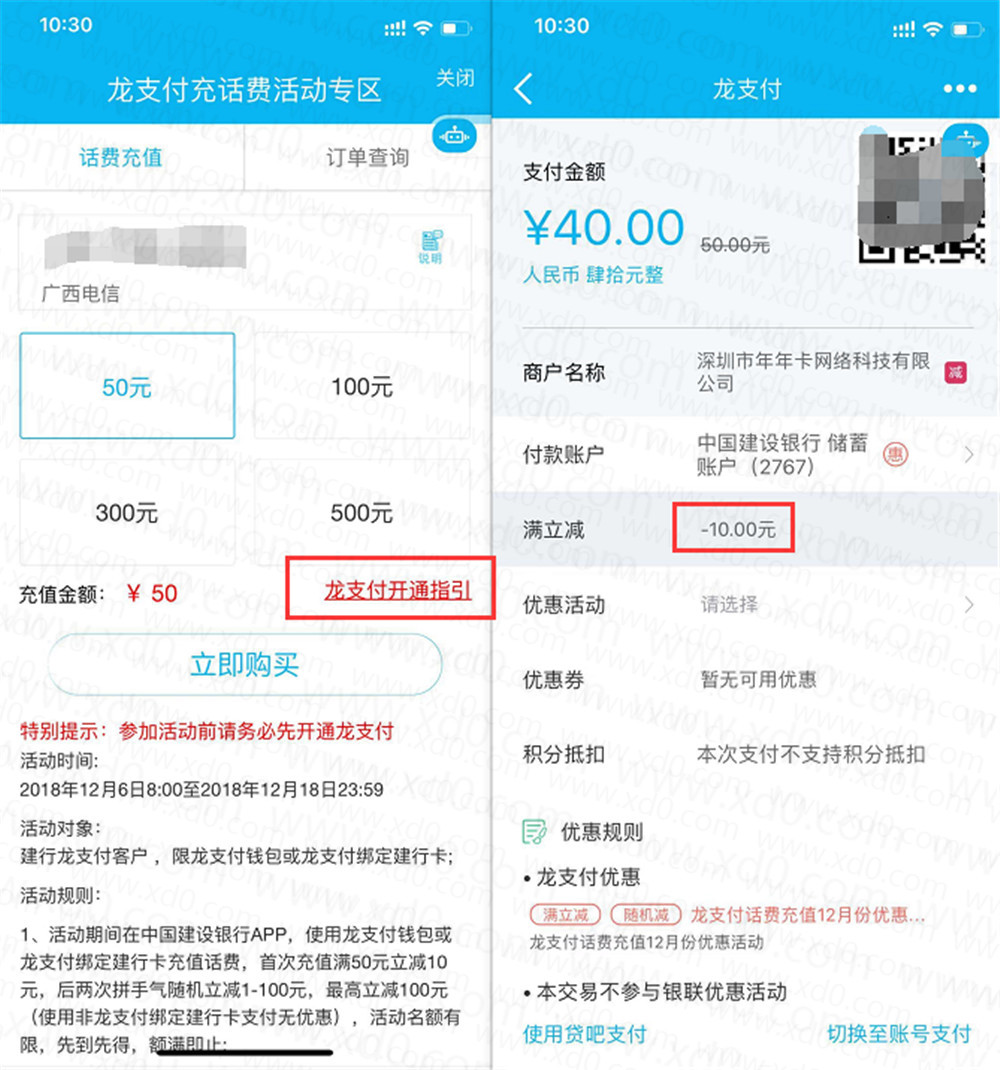
Task: Tap the 惠 badge beside payment account
Action: [x=895, y=454]
